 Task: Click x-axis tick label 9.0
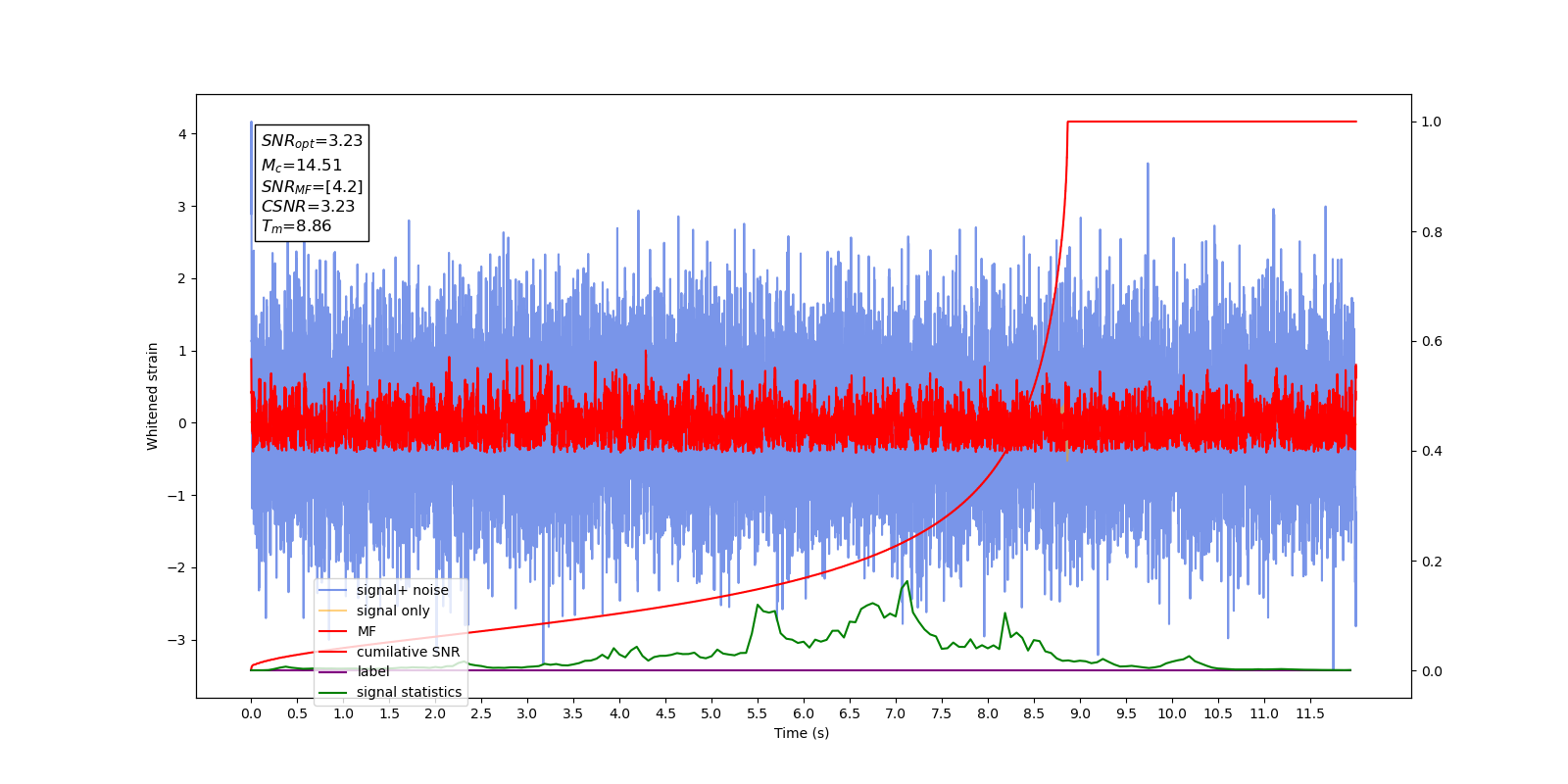tap(1080, 713)
